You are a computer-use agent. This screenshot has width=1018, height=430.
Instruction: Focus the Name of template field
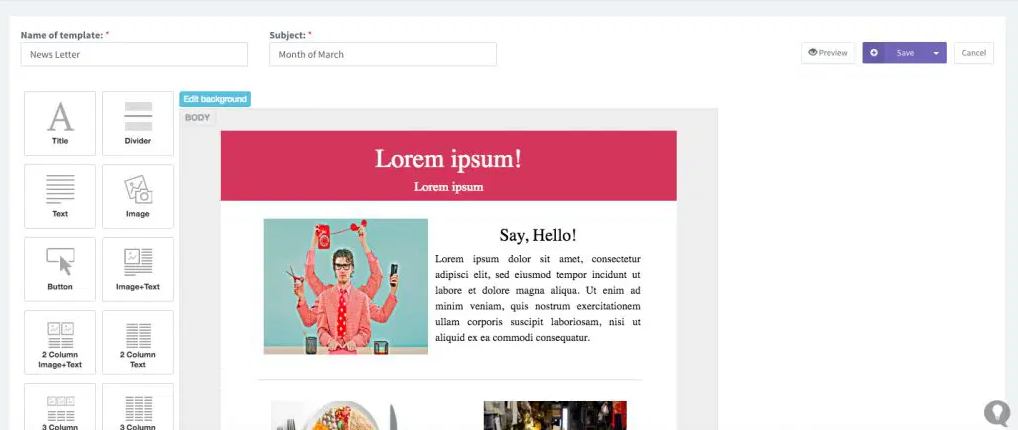point(134,55)
